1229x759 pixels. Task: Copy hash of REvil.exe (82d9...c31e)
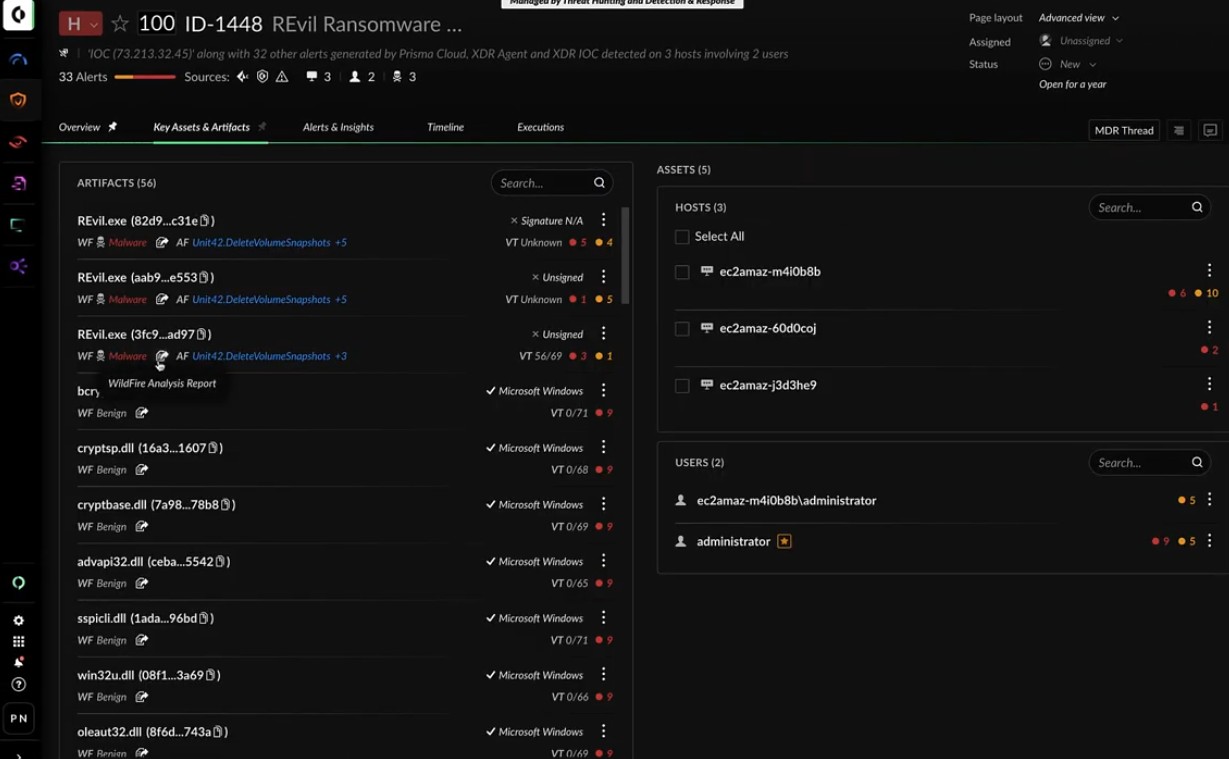(x=205, y=221)
